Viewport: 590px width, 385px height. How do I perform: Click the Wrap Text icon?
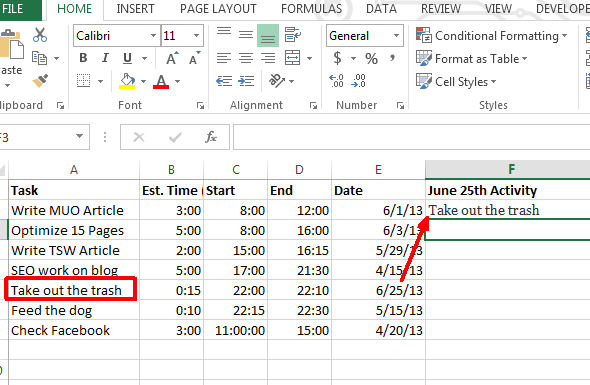click(x=293, y=35)
